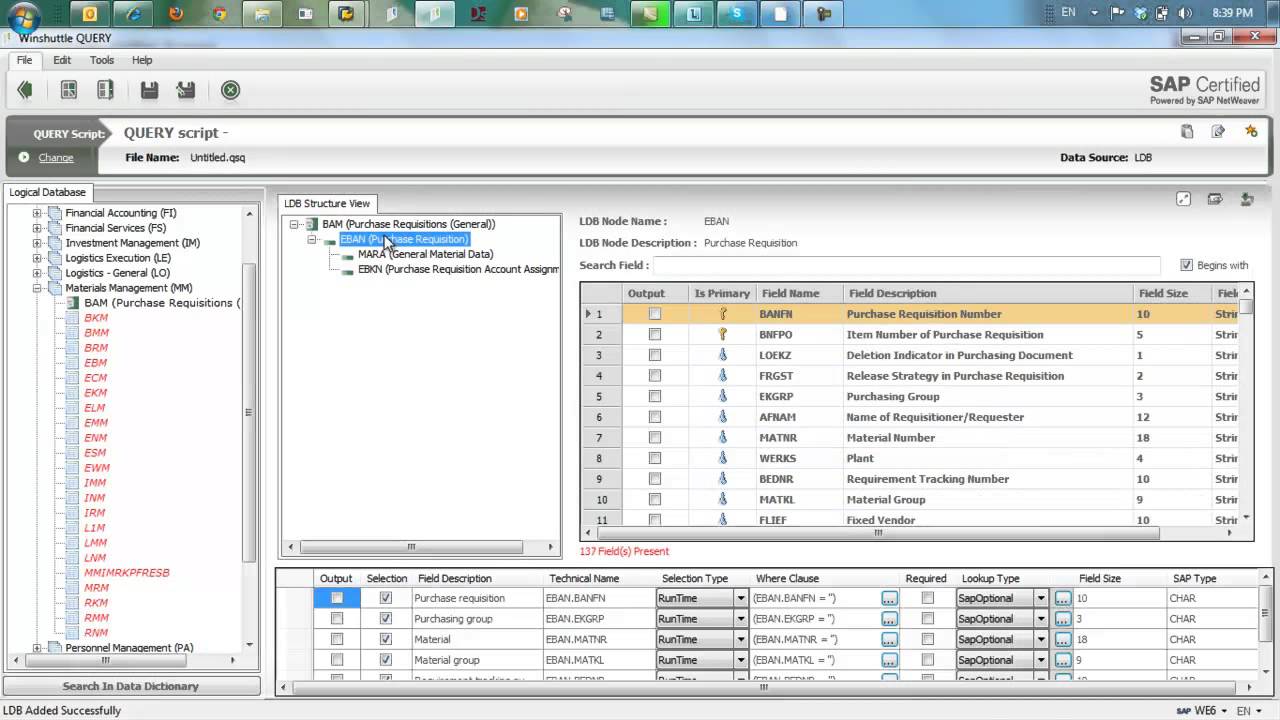
Task: Click the where clause ellipsis for Purchasing group row
Action: coord(889,619)
